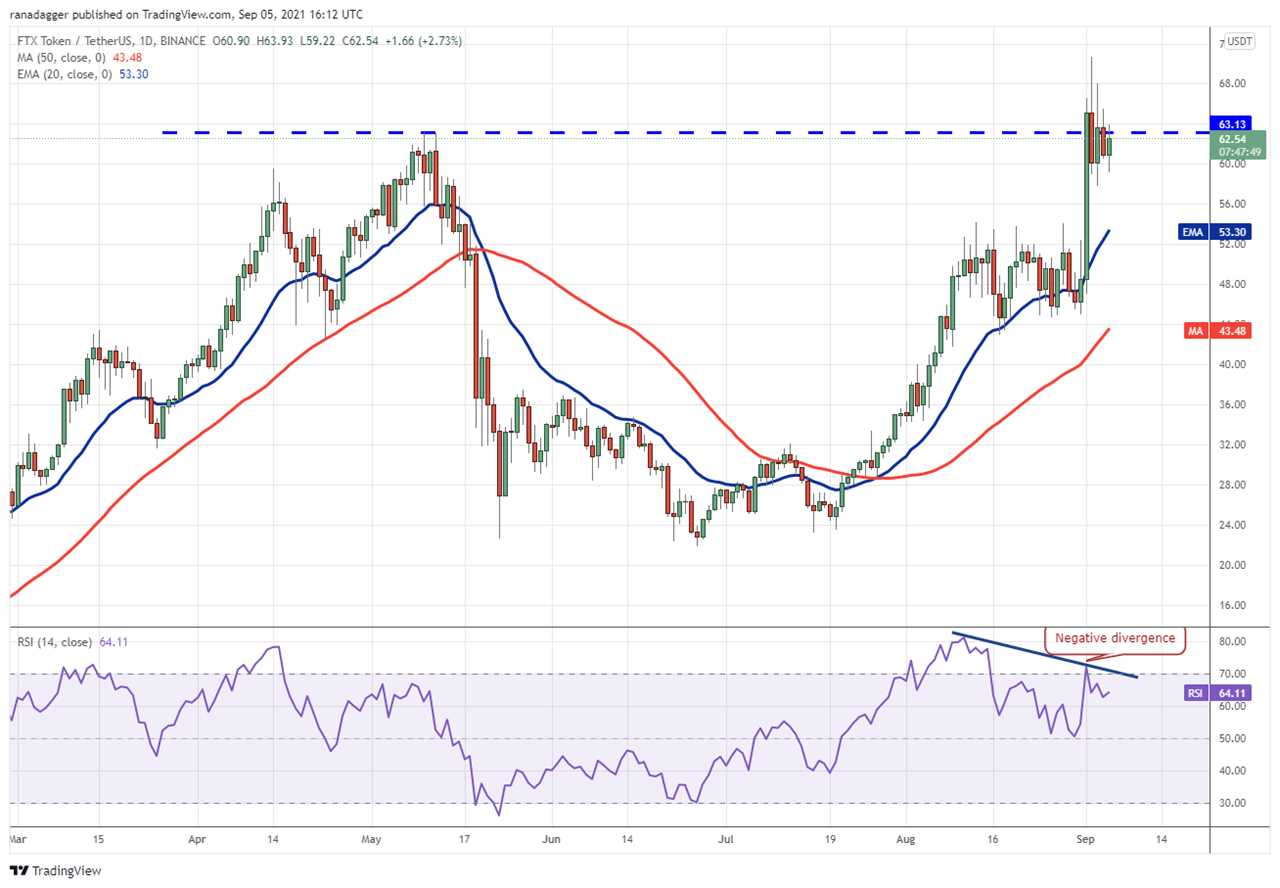Screen dimensions: 1280x888
Task: Click the Aug date label on time axis
Action: [908, 837]
